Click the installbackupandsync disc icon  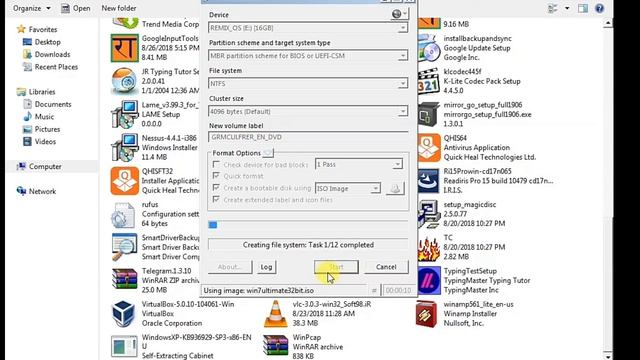point(428,48)
